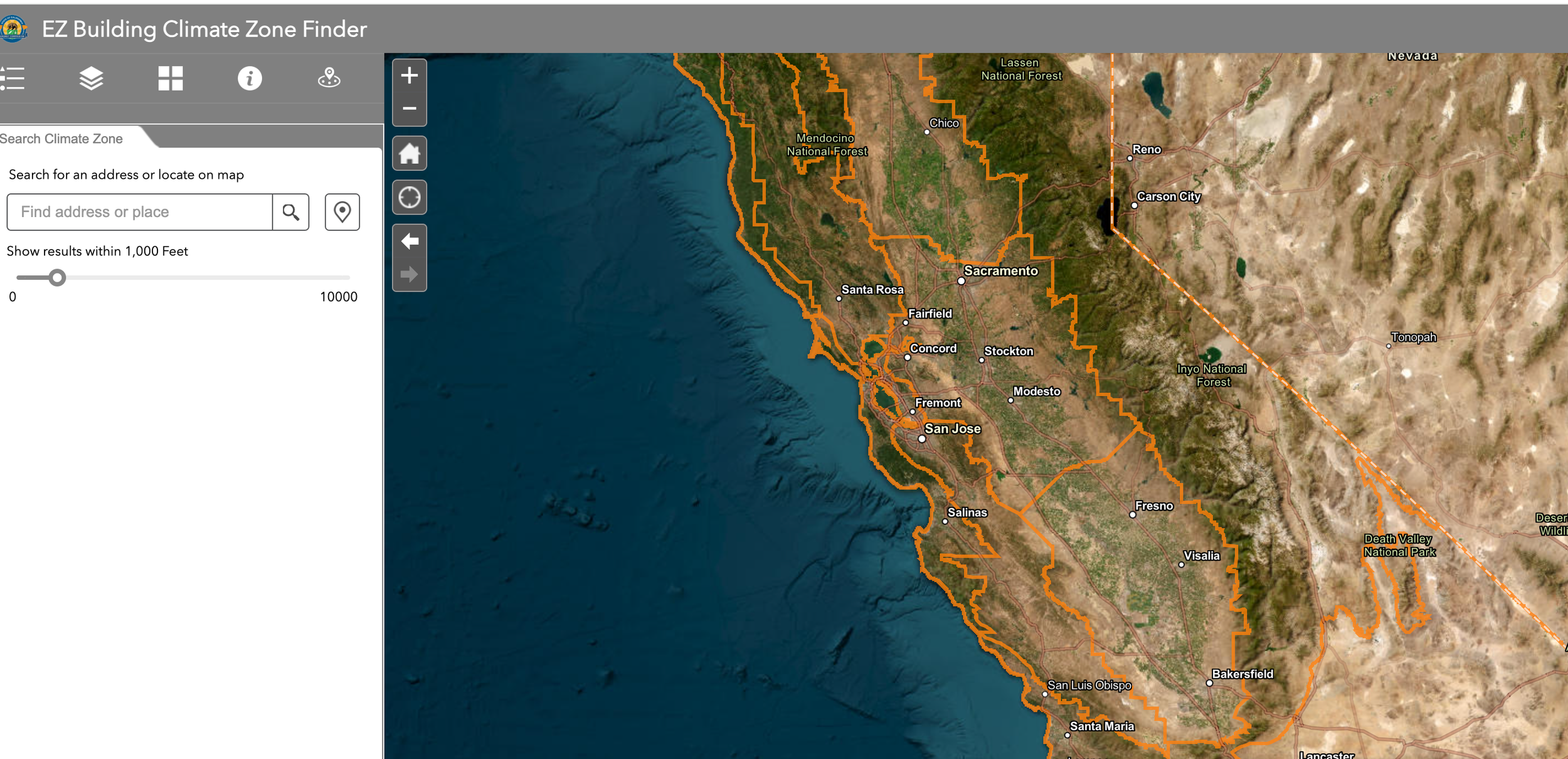Click the San Jose marker on the map
The height and width of the screenshot is (759, 1568).
[x=923, y=437]
